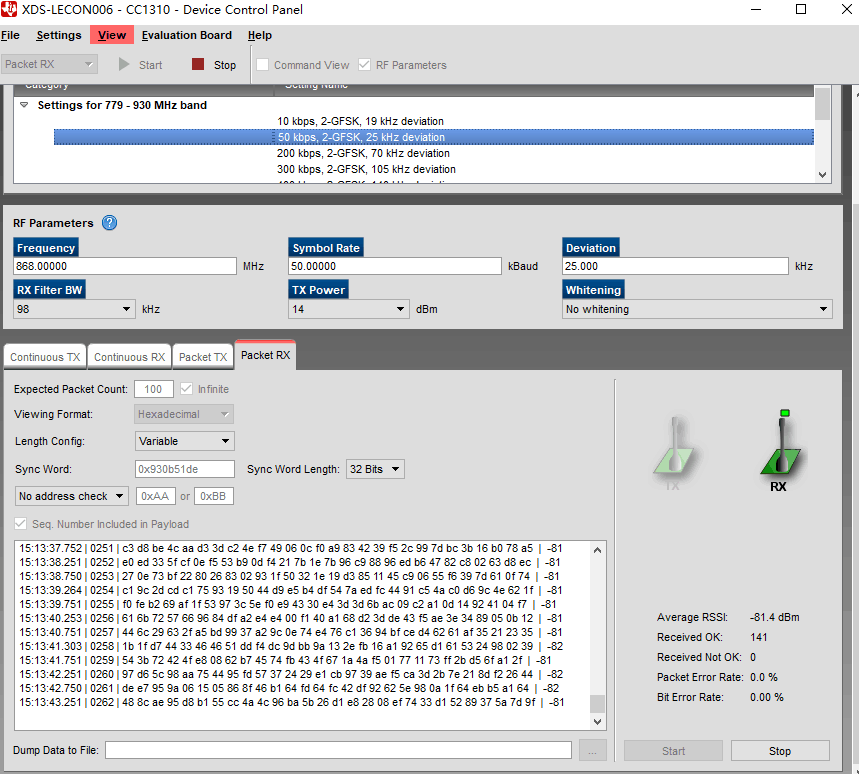Click the Start button below the statistics
859x774 pixels.
pos(673,751)
